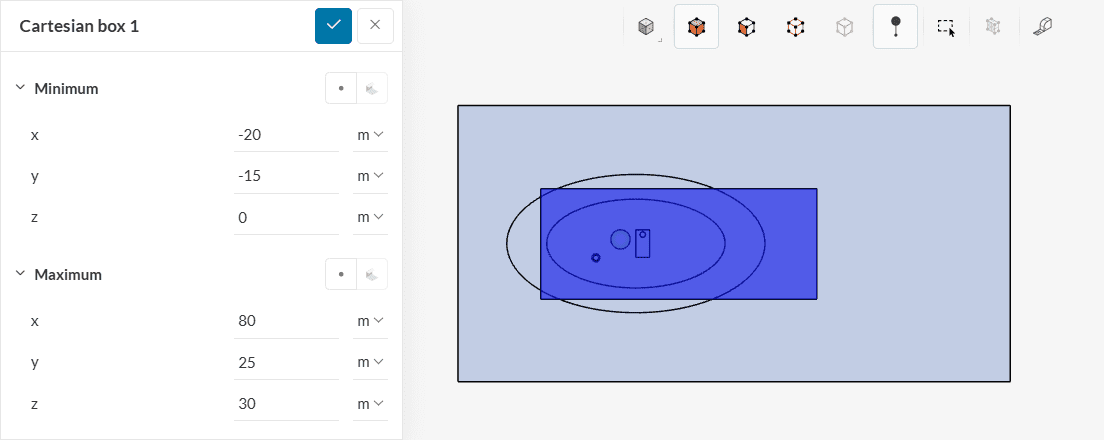Enable box selection tool (dashed rectangle)
1104x440 pixels.
tap(945, 27)
